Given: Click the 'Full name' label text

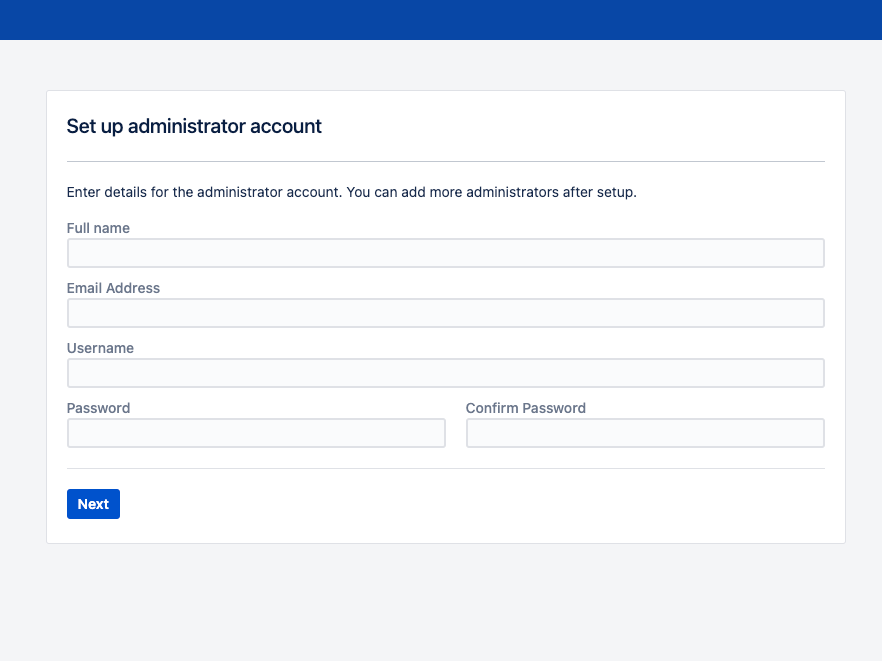Looking at the screenshot, I should coord(98,228).
